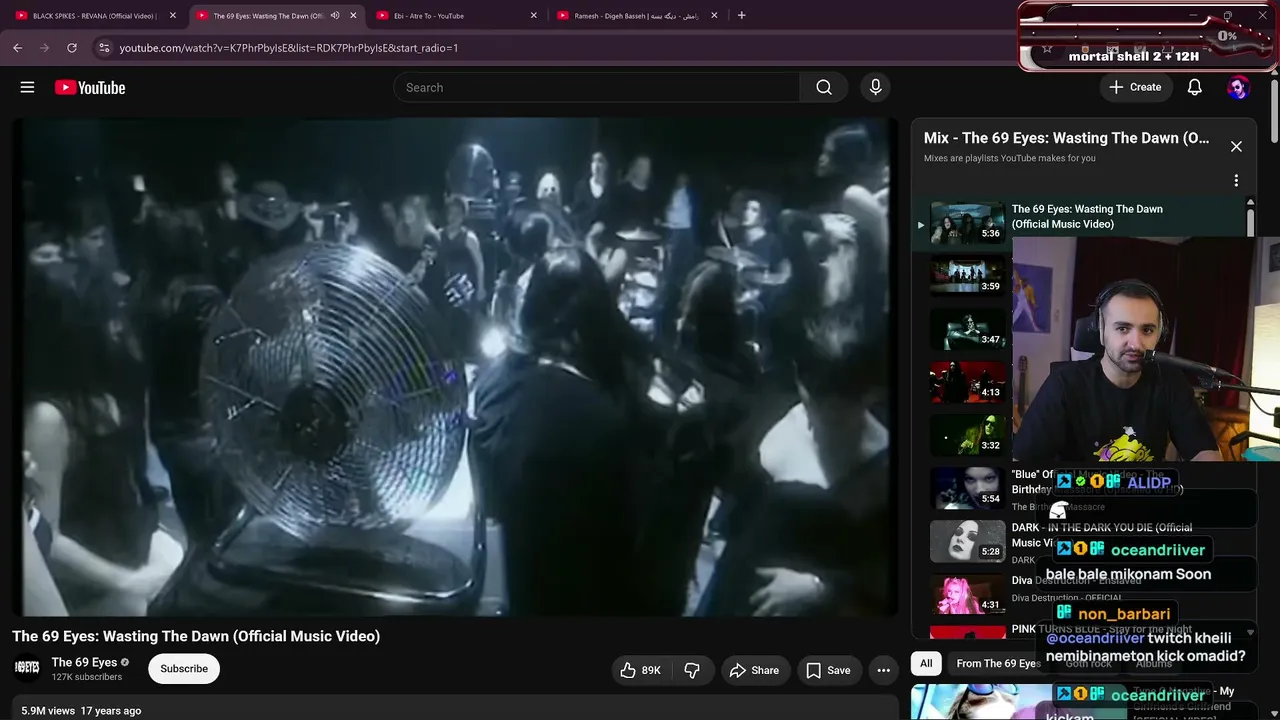Image resolution: width=1280 pixels, height=720 pixels.
Task: Go forward in the browser
Action: pos(44,47)
